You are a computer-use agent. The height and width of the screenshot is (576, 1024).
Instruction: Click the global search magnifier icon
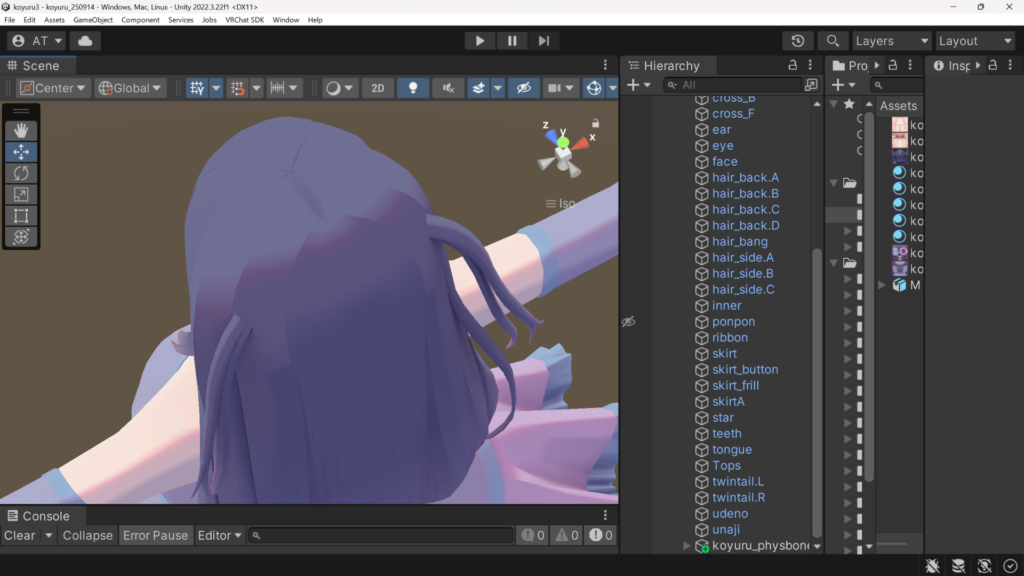pos(832,41)
